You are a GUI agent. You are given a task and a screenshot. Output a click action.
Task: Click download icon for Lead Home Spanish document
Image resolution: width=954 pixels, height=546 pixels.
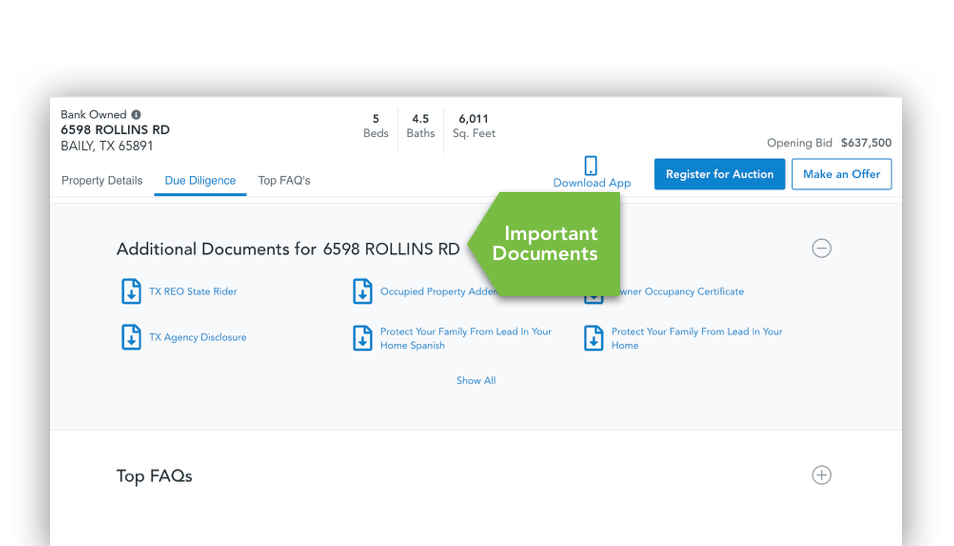(362, 339)
